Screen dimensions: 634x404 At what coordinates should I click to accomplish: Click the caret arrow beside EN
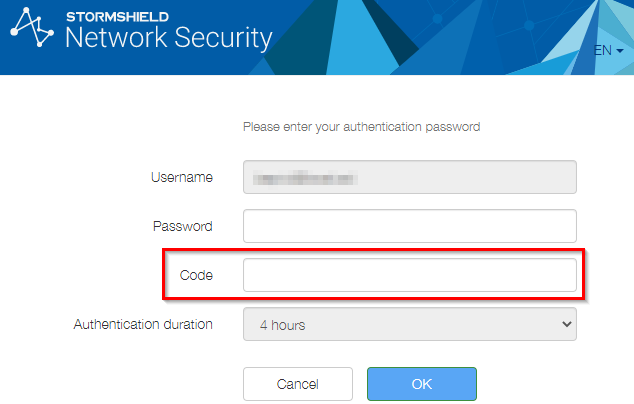click(x=621, y=51)
